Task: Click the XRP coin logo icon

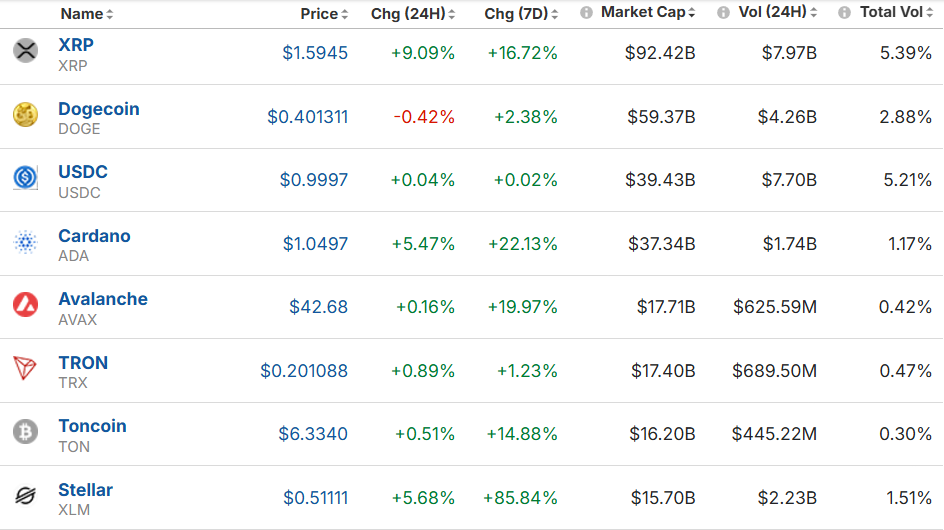Action: pos(25,51)
